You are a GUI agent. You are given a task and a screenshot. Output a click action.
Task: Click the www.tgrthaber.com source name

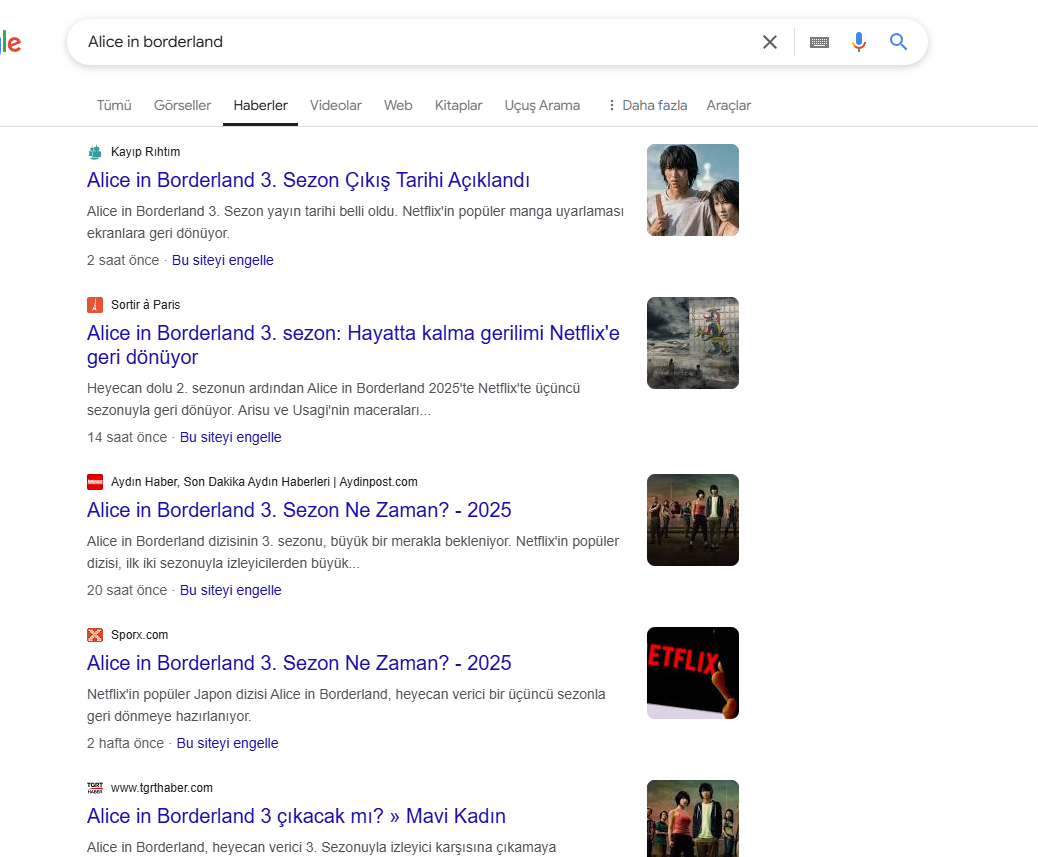pyautogui.click(x=162, y=788)
